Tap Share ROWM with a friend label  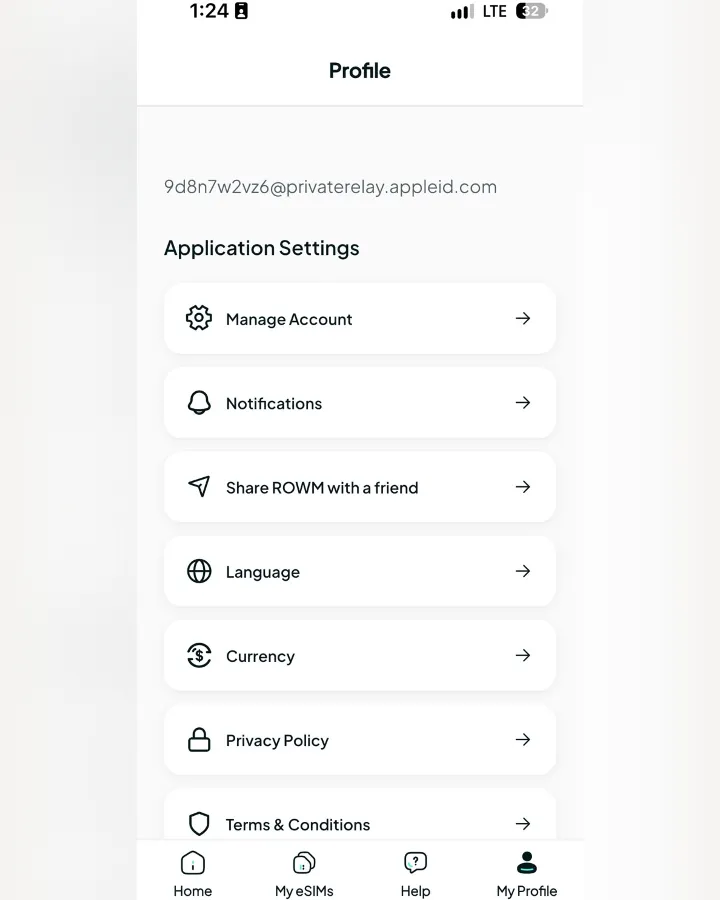322,488
